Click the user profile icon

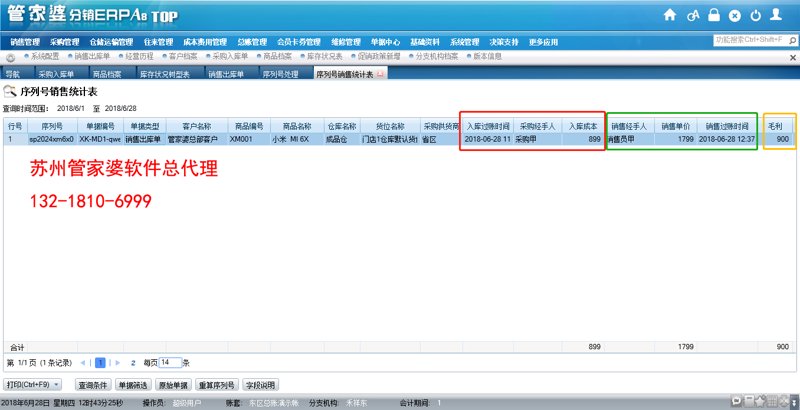(776, 14)
